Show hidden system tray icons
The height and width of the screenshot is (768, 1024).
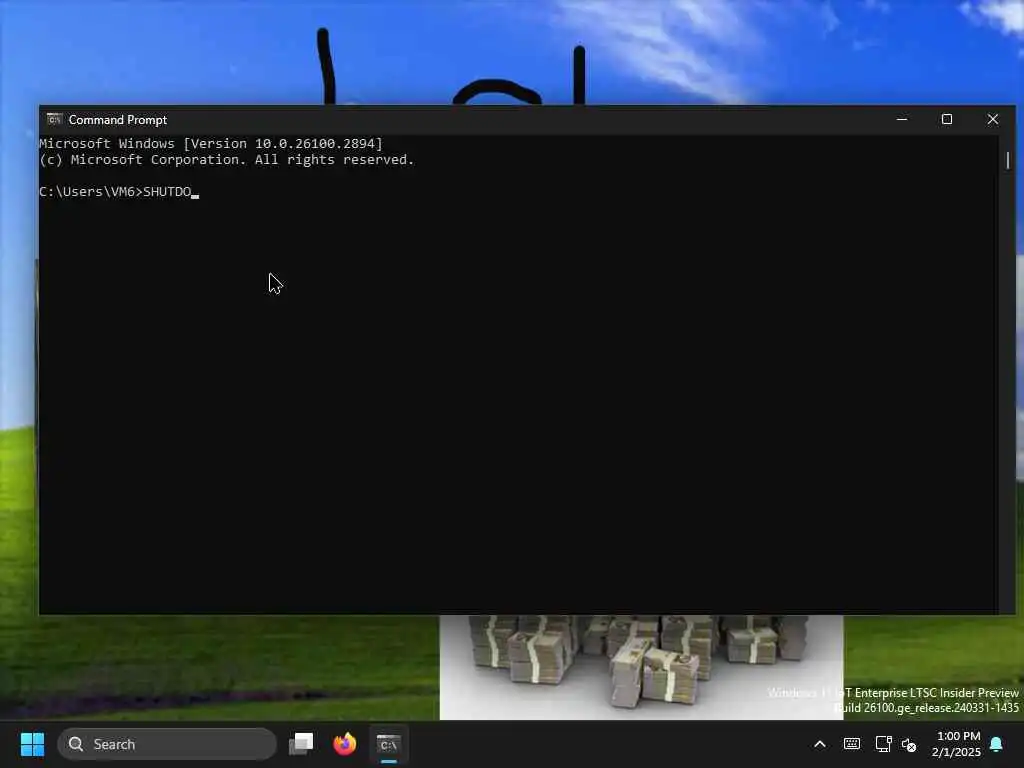point(820,744)
